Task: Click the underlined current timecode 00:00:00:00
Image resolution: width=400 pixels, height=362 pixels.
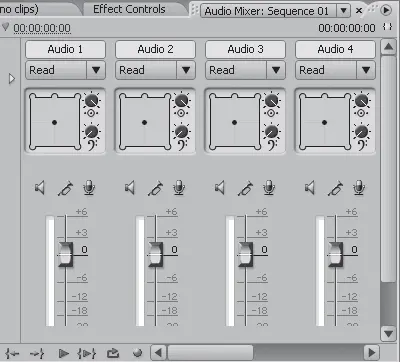Action: pyautogui.click(x=42, y=28)
